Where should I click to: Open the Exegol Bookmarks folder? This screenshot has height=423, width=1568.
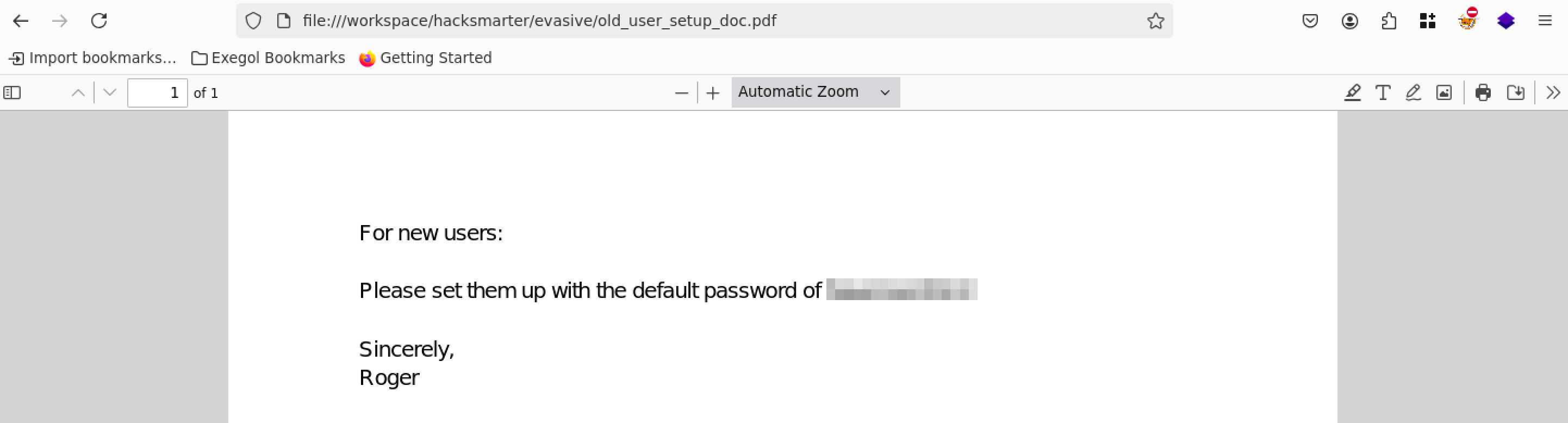click(x=268, y=58)
